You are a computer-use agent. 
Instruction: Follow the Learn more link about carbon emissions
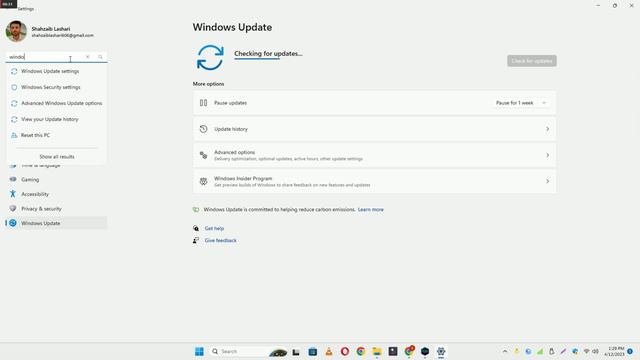click(371, 209)
